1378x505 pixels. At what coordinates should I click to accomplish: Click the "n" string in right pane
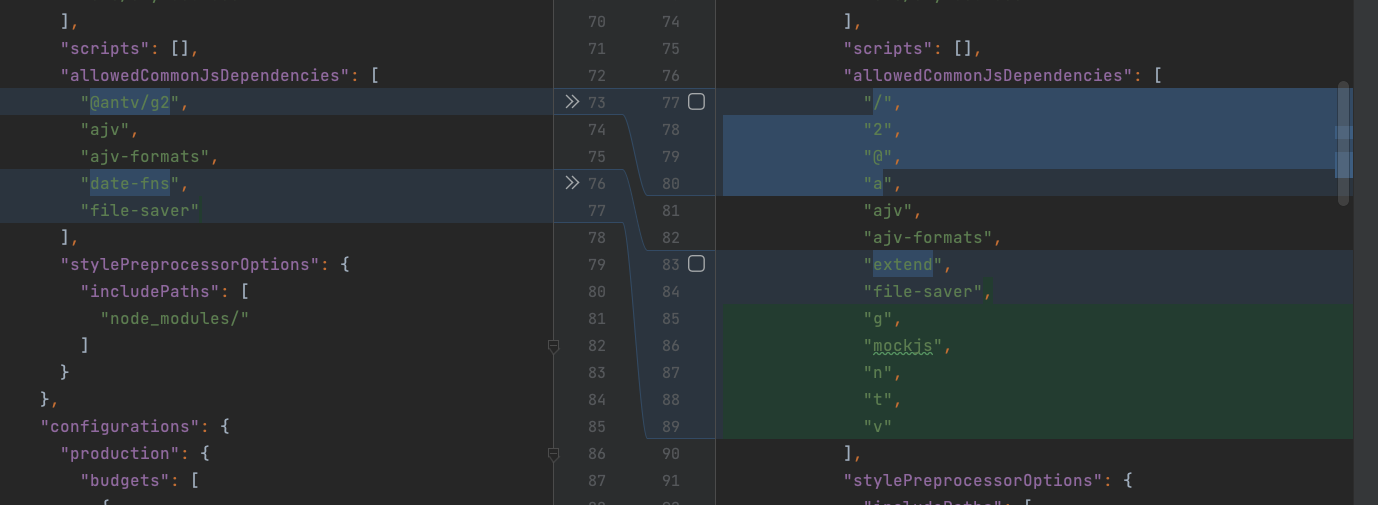click(878, 372)
